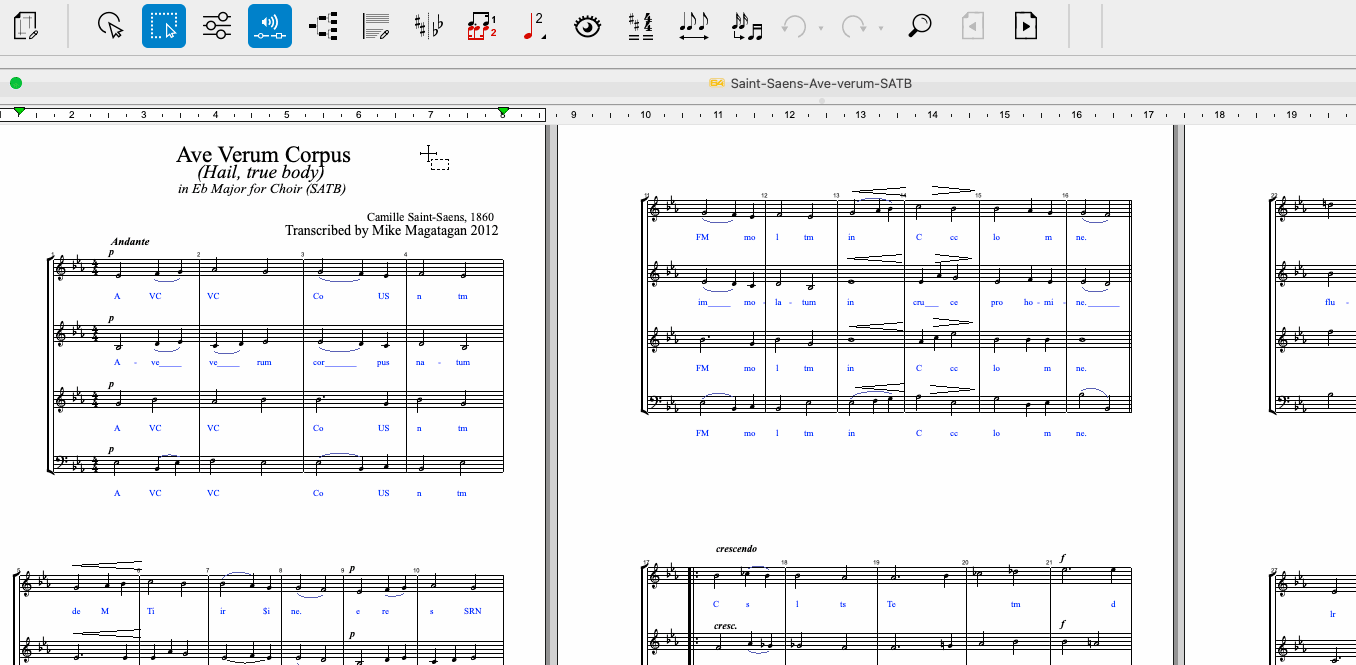Click the magnifying glass zoom tool
Screen dimensions: 1356x665
pos(919,26)
